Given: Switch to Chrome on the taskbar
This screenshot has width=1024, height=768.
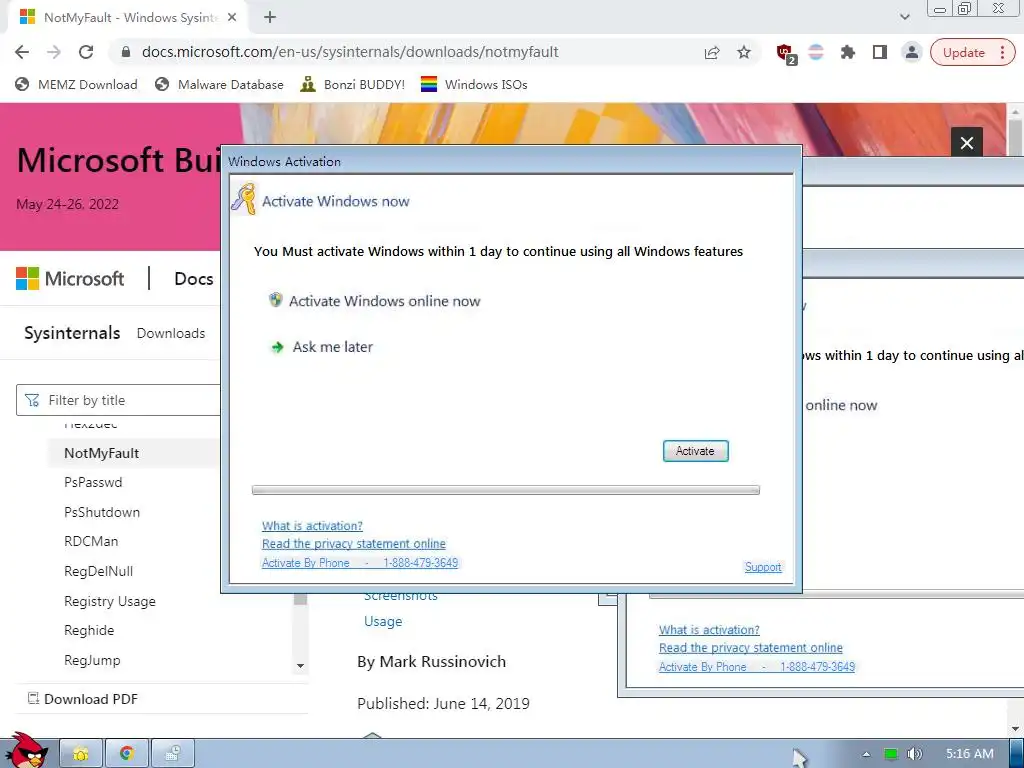Looking at the screenshot, I should [x=127, y=754].
